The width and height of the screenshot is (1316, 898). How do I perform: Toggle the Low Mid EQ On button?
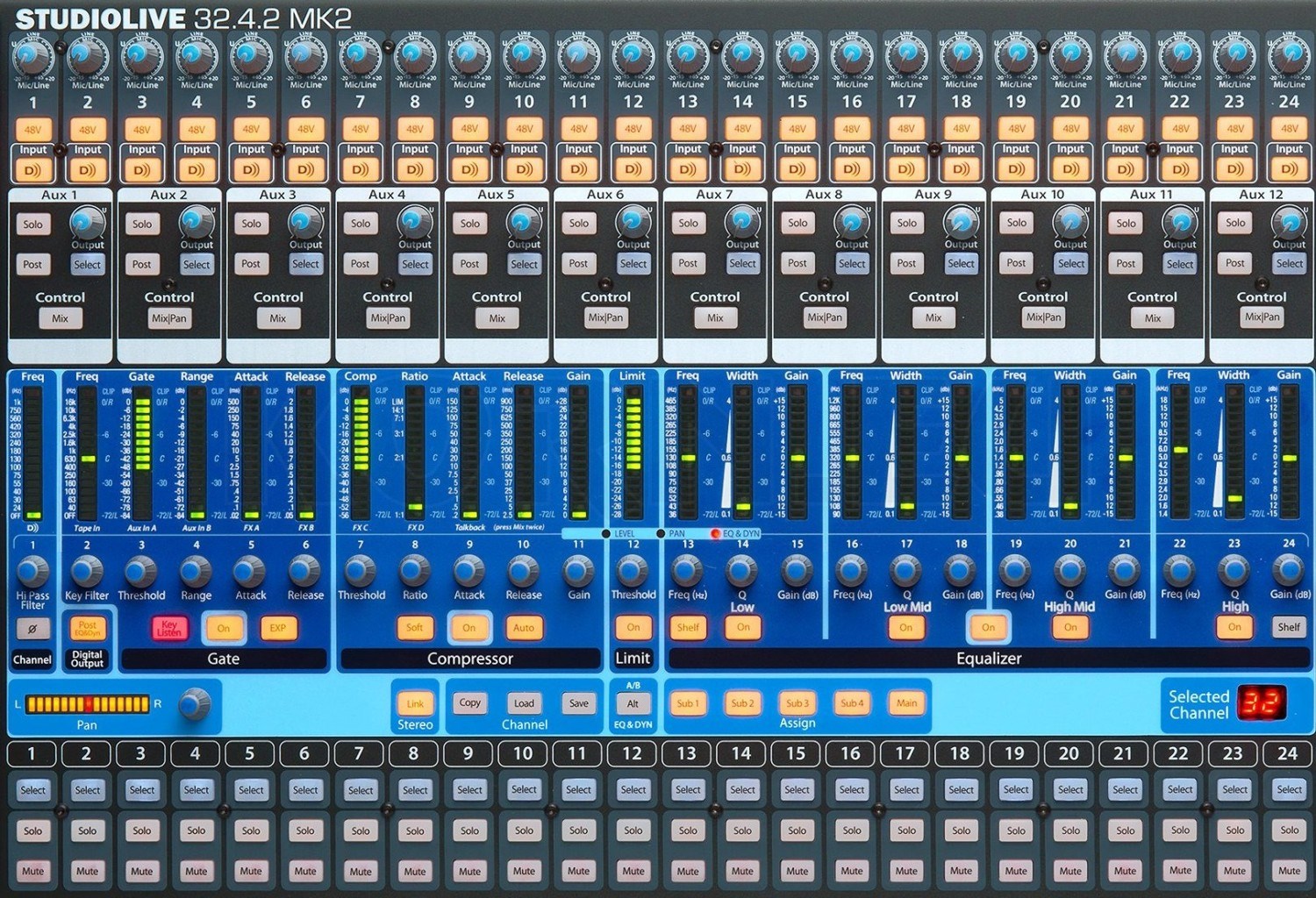coord(906,627)
